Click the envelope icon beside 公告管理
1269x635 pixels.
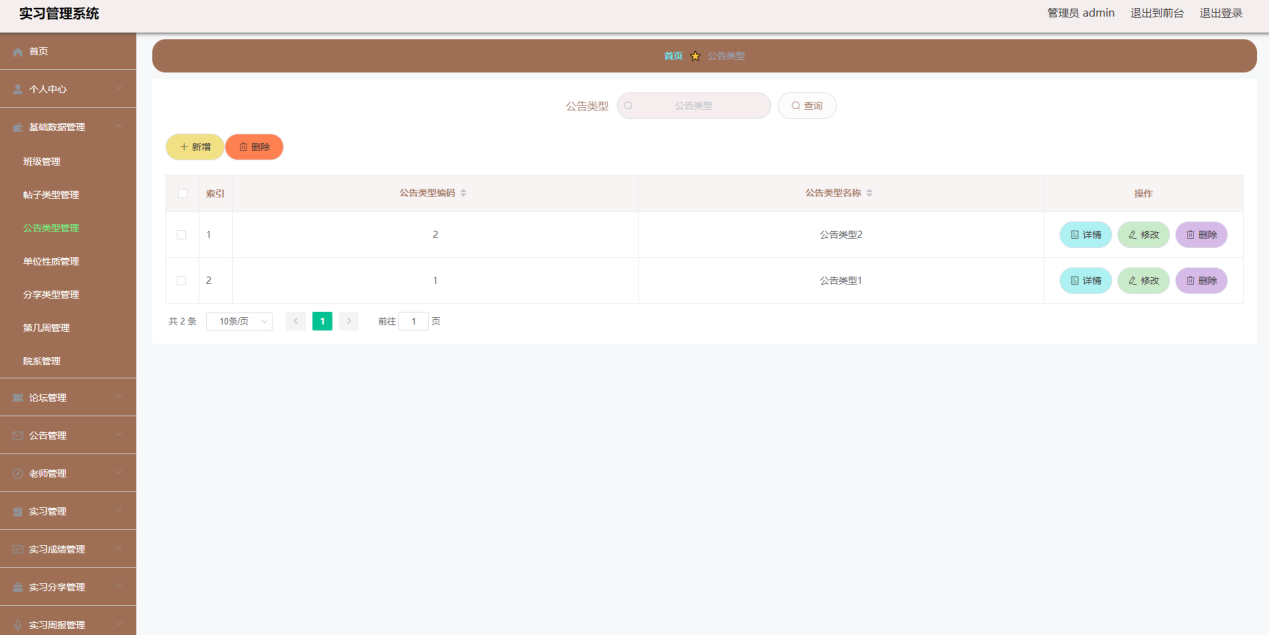(17, 434)
